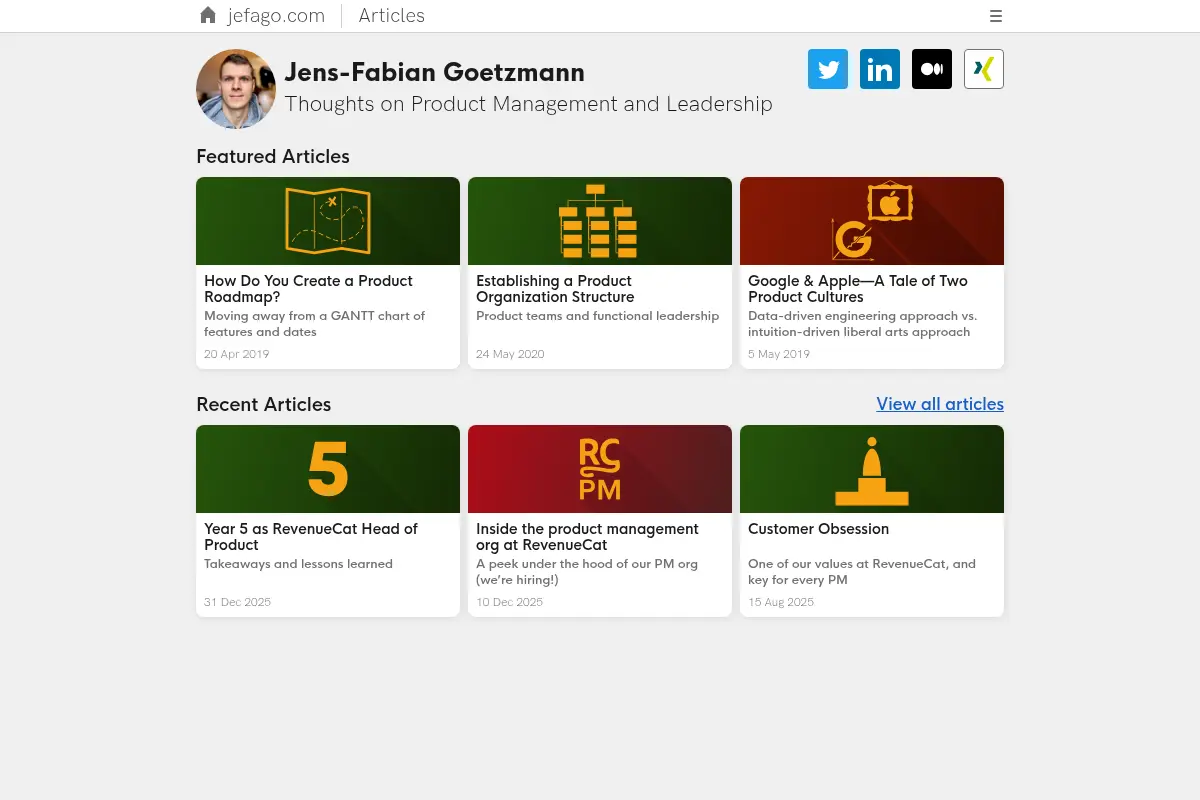1200x800 pixels.
Task: Click the date 31 Dec 2025
Action: 237,602
